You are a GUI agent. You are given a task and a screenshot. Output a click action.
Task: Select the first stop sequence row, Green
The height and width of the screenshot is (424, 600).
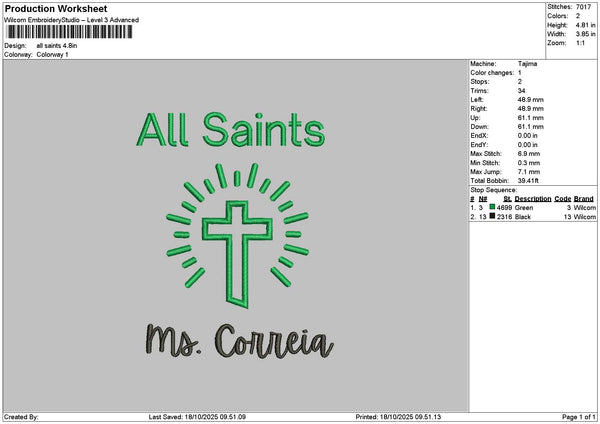pos(532,207)
